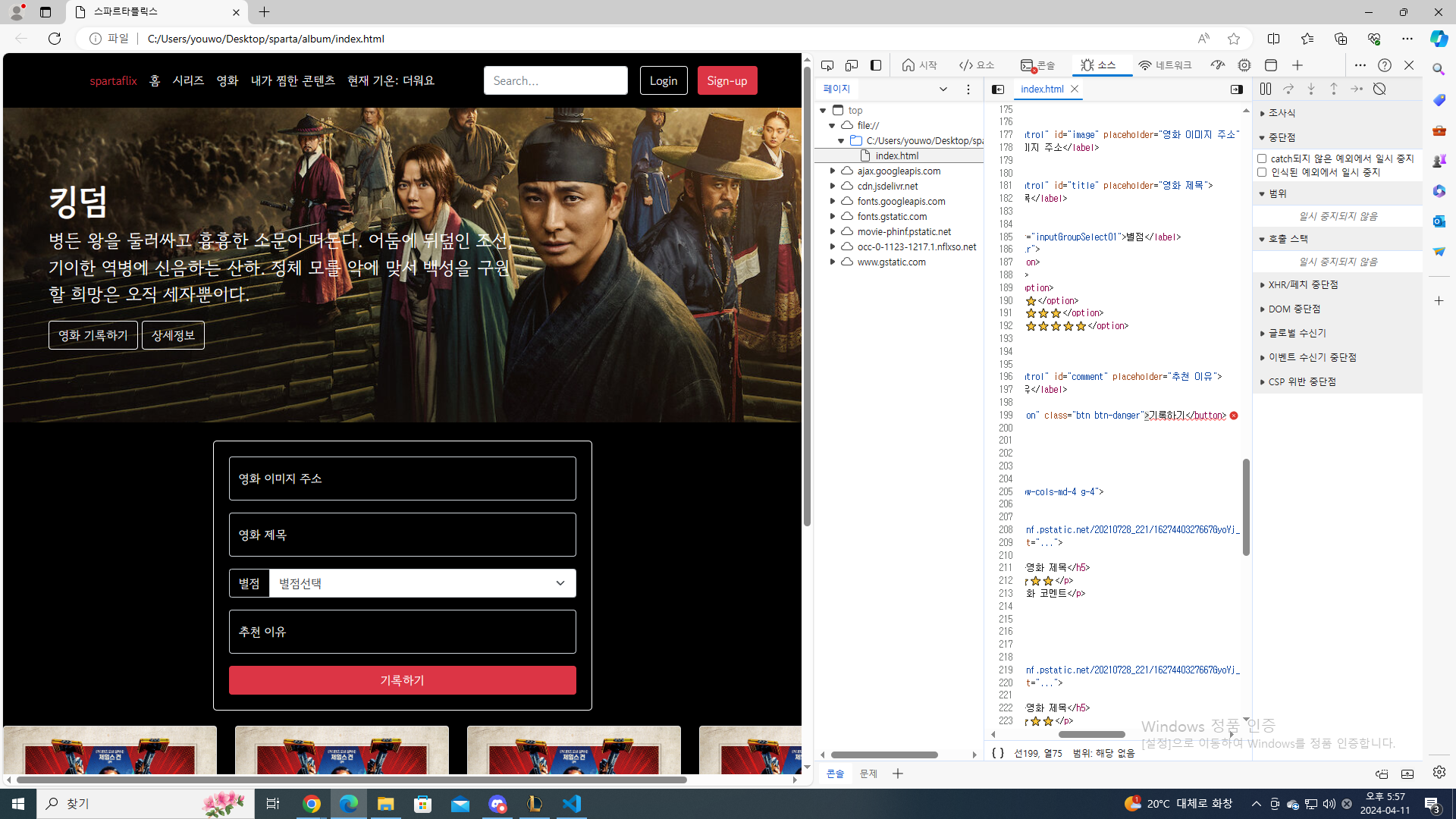Focus the 영화 이미지 주소 input field

click(403, 479)
